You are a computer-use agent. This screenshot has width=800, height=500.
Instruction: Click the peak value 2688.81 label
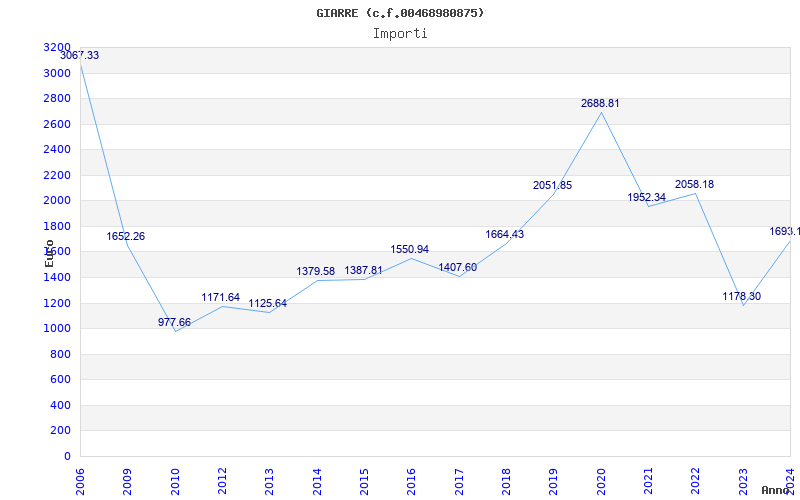pyautogui.click(x=600, y=104)
